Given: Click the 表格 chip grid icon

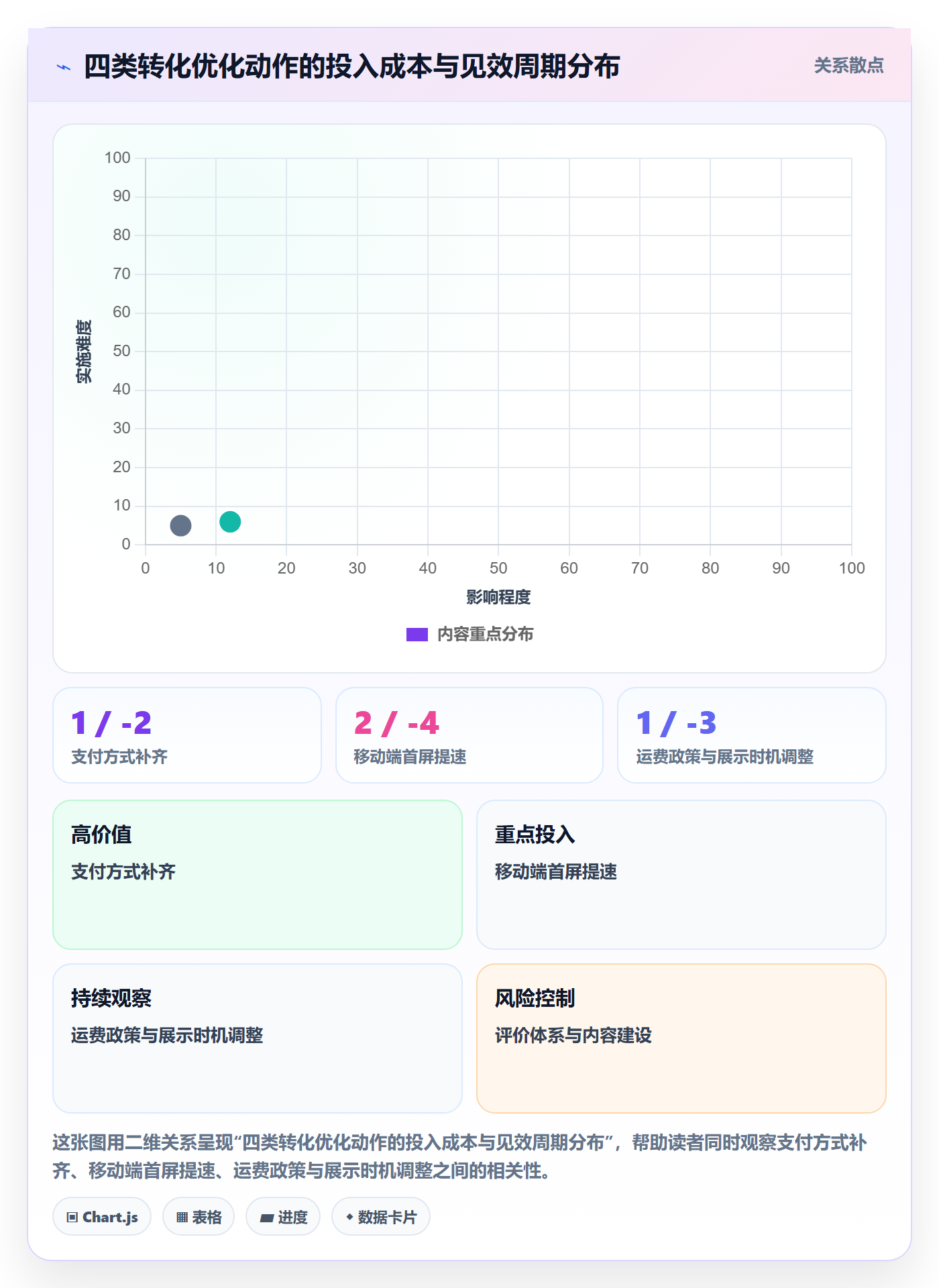Looking at the screenshot, I should click(x=182, y=1218).
